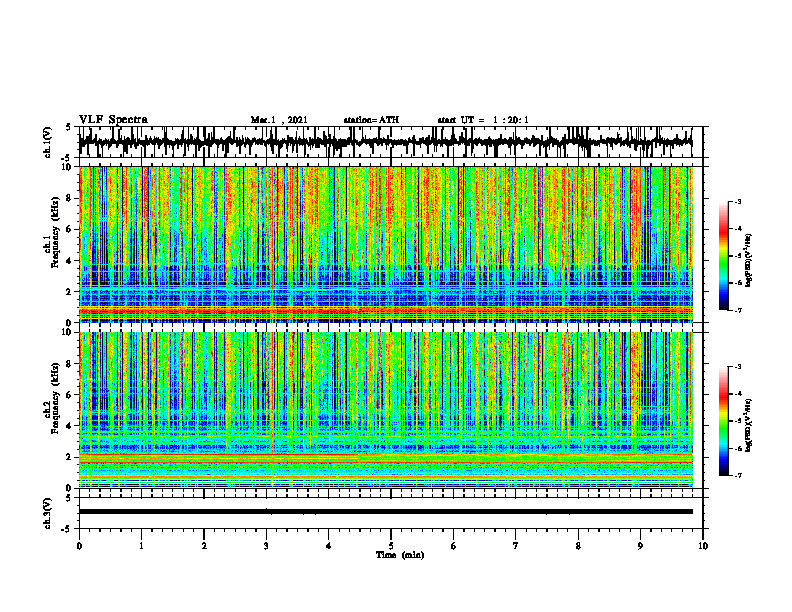The width and height of the screenshot is (792, 612).
Task: Click the 'station=ATH' header label
Action: coord(371,120)
